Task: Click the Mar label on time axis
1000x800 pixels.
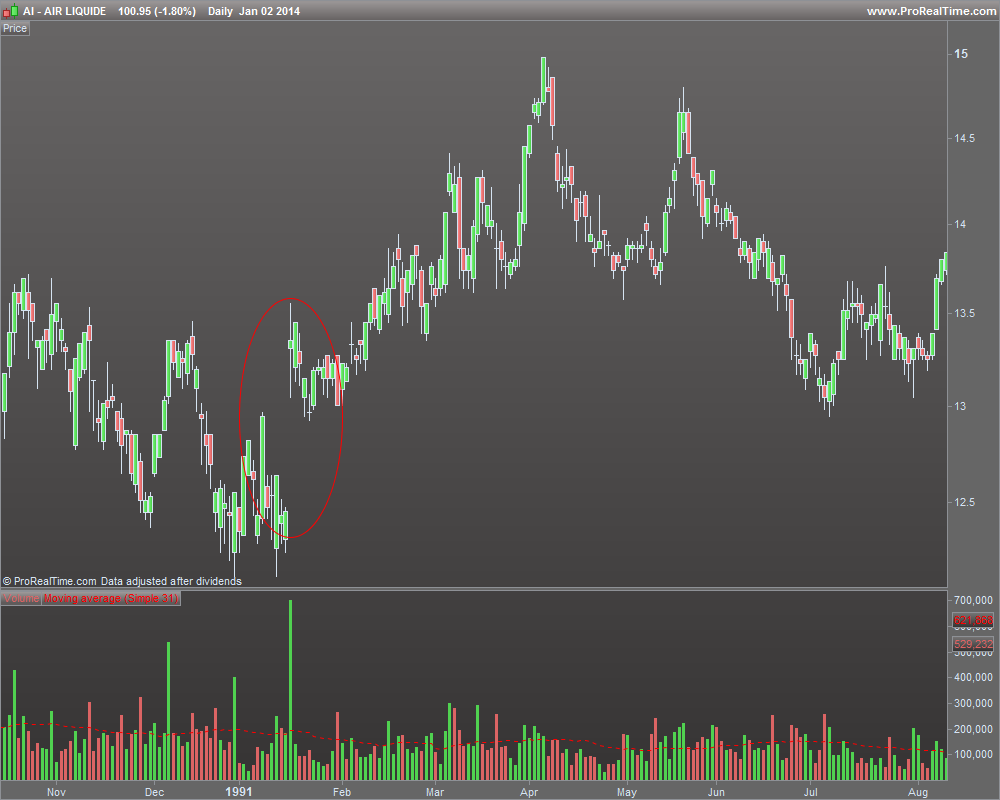Action: coord(435,792)
